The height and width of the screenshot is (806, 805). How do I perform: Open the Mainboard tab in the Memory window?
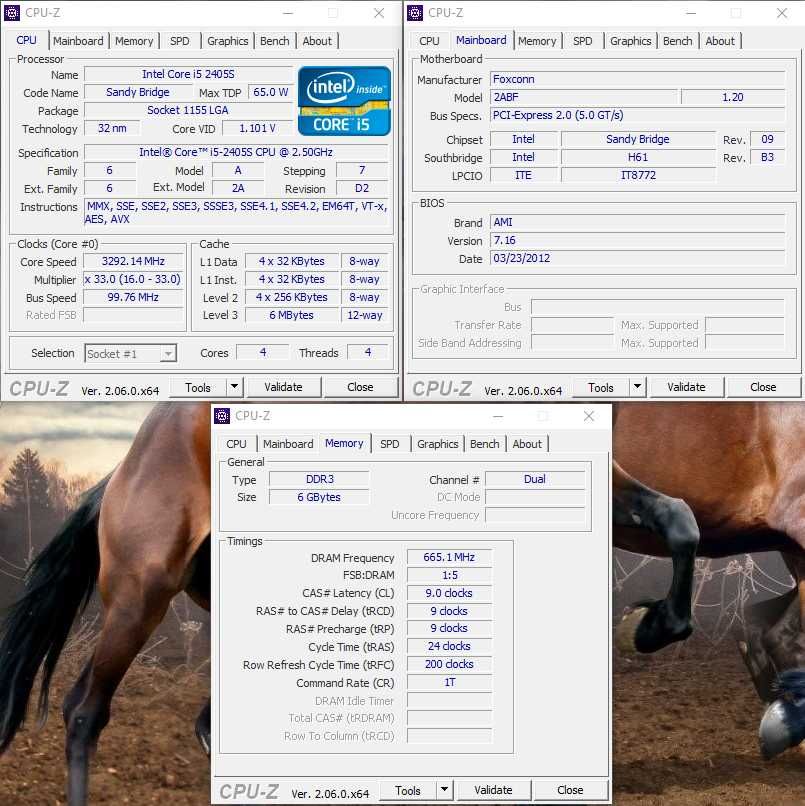(288, 444)
